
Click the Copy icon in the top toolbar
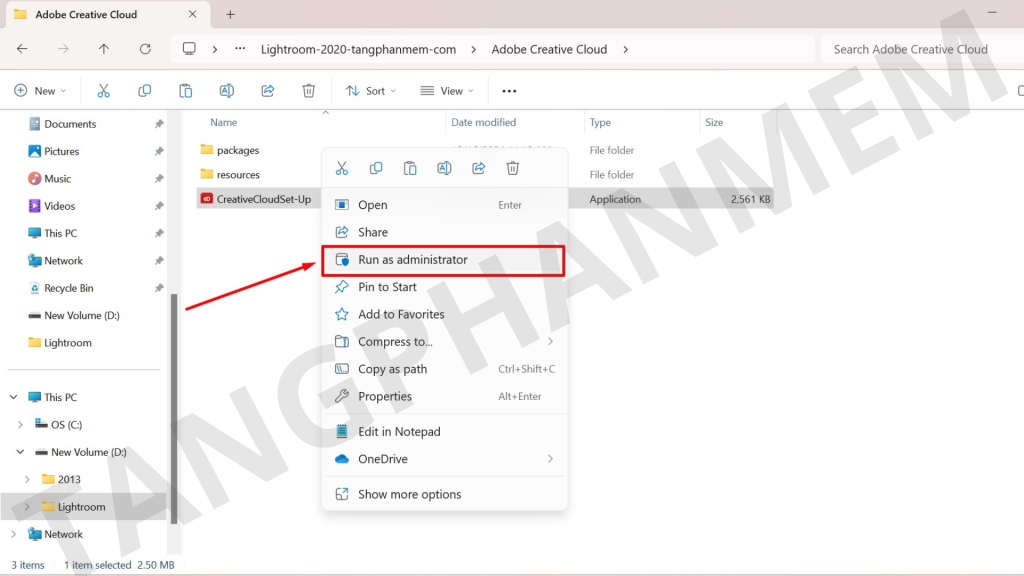tap(144, 91)
